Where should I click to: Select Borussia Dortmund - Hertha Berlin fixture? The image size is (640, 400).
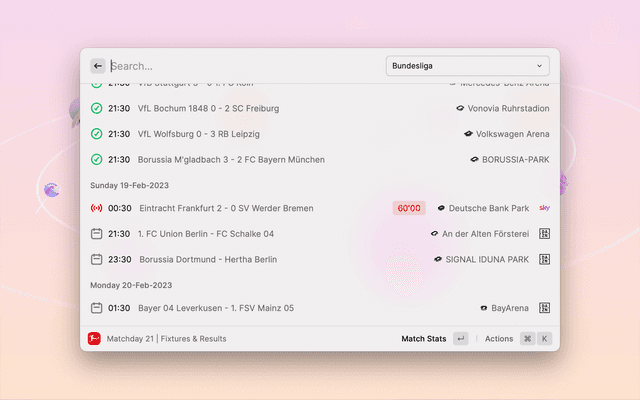pyautogui.click(x=208, y=259)
